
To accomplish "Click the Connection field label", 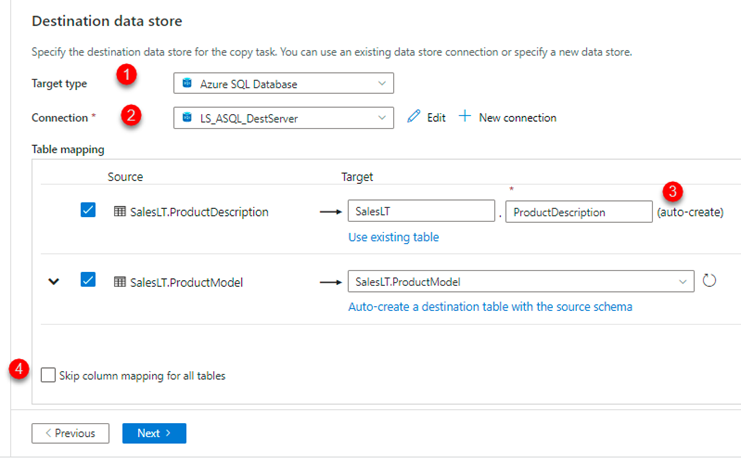I will [60, 118].
